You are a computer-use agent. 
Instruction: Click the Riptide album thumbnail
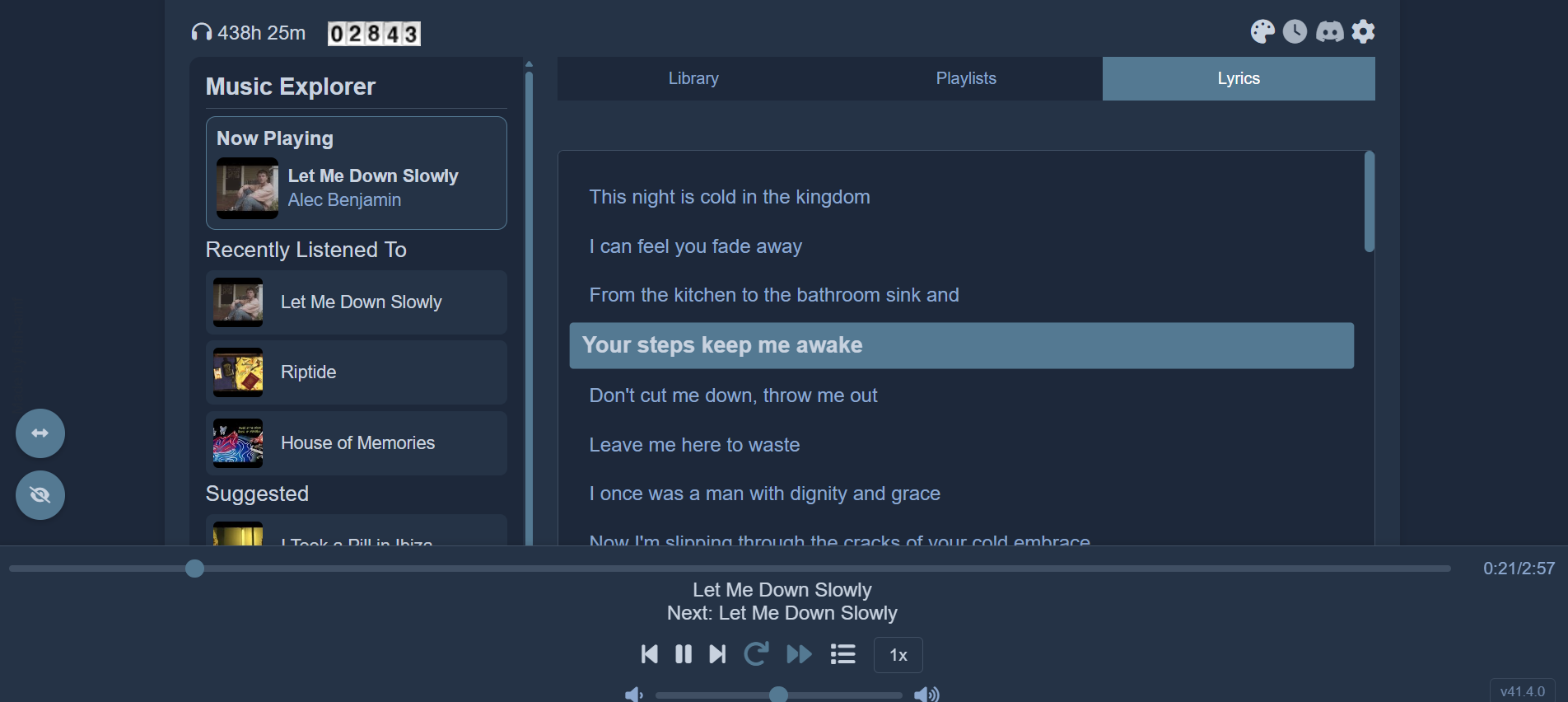click(238, 372)
